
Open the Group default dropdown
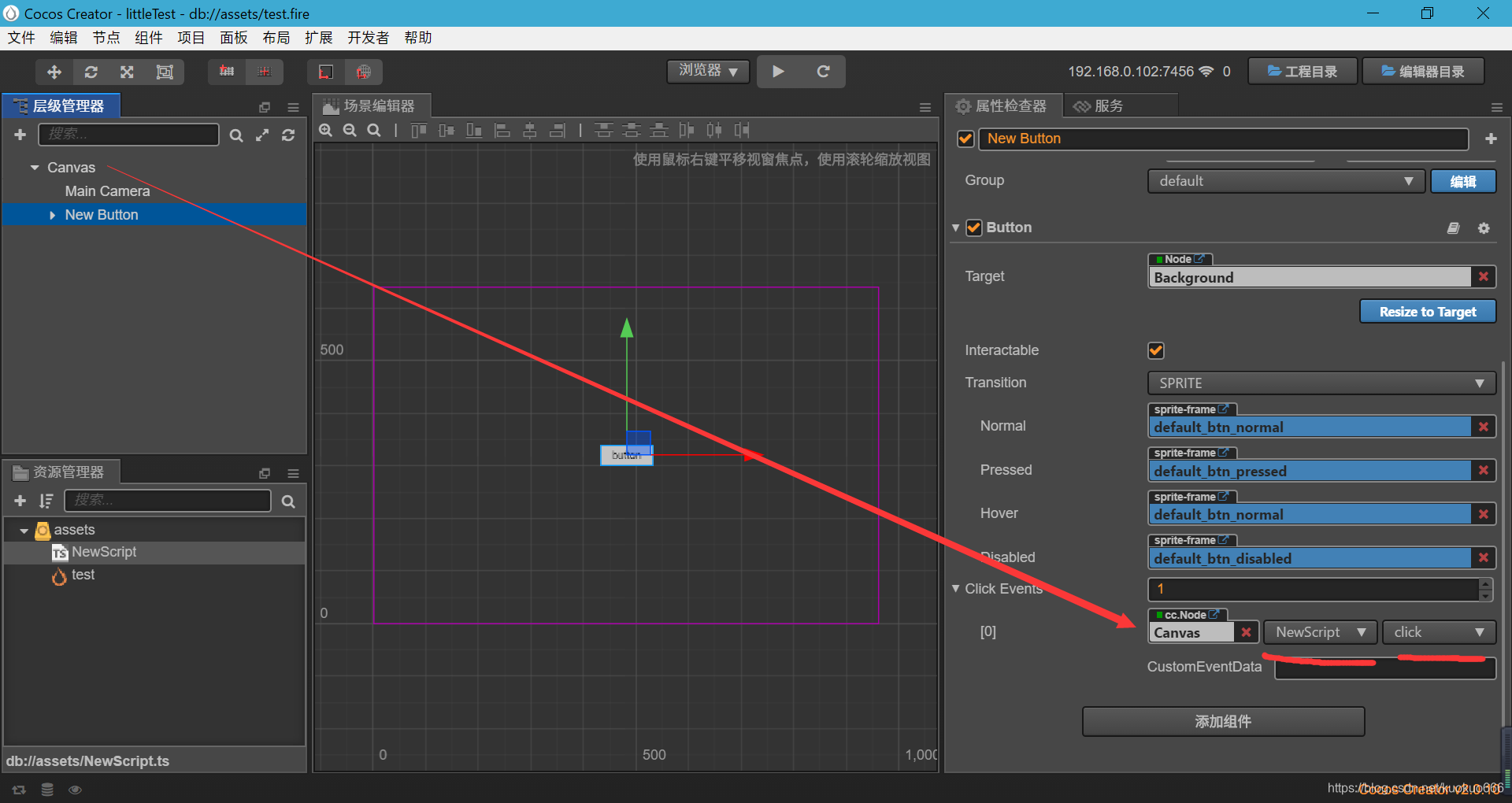coord(1286,181)
